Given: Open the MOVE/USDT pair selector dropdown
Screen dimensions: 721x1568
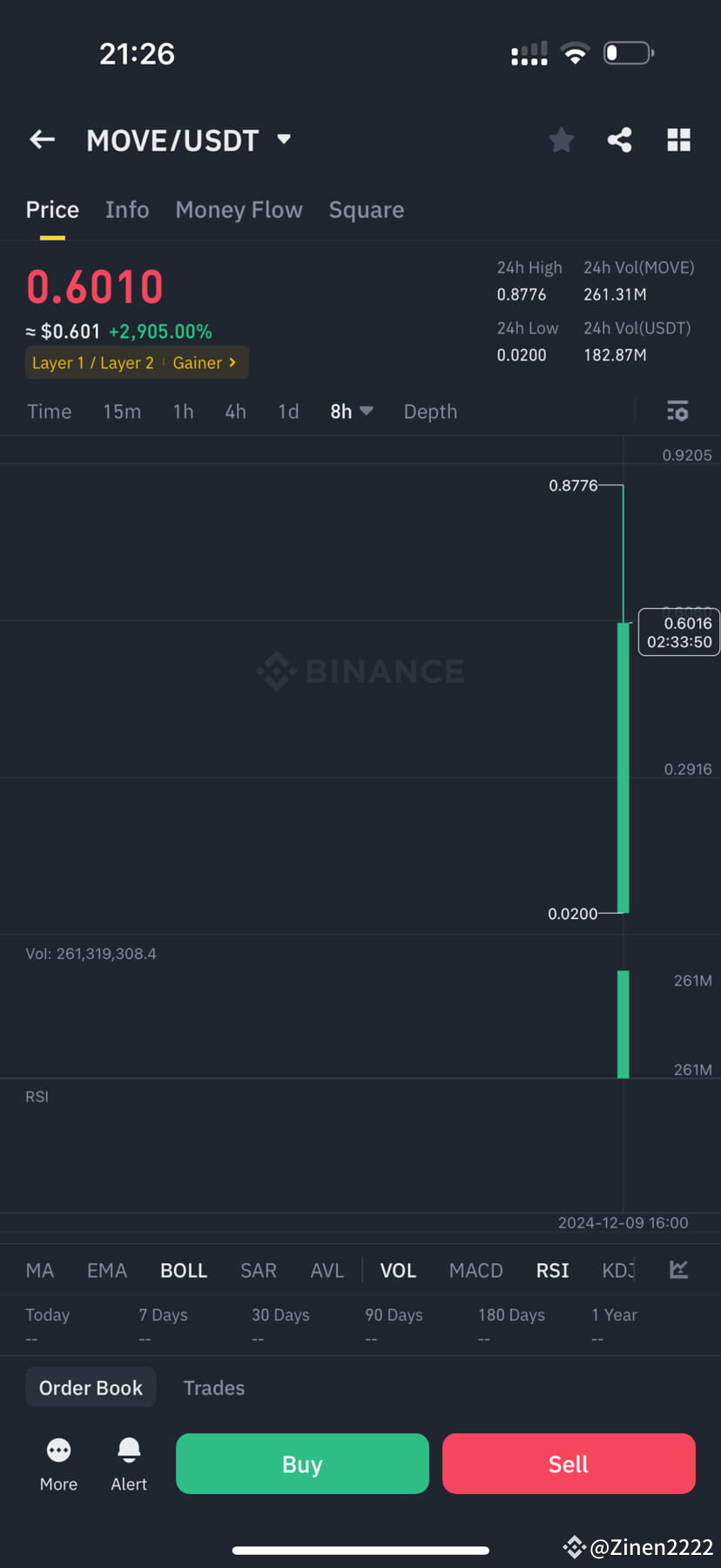Looking at the screenshot, I should coord(282,139).
